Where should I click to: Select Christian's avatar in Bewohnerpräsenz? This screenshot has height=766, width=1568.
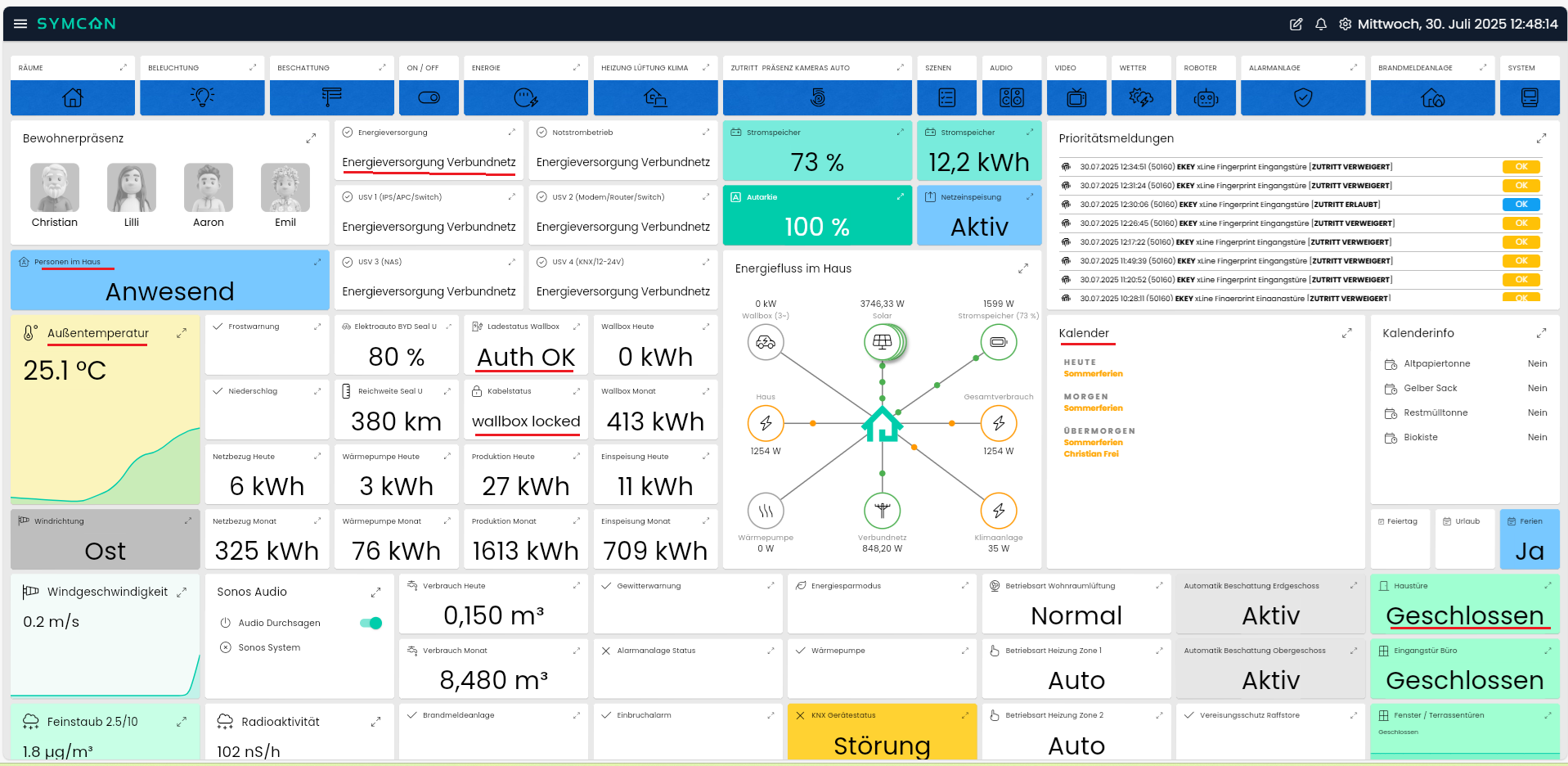click(x=55, y=187)
